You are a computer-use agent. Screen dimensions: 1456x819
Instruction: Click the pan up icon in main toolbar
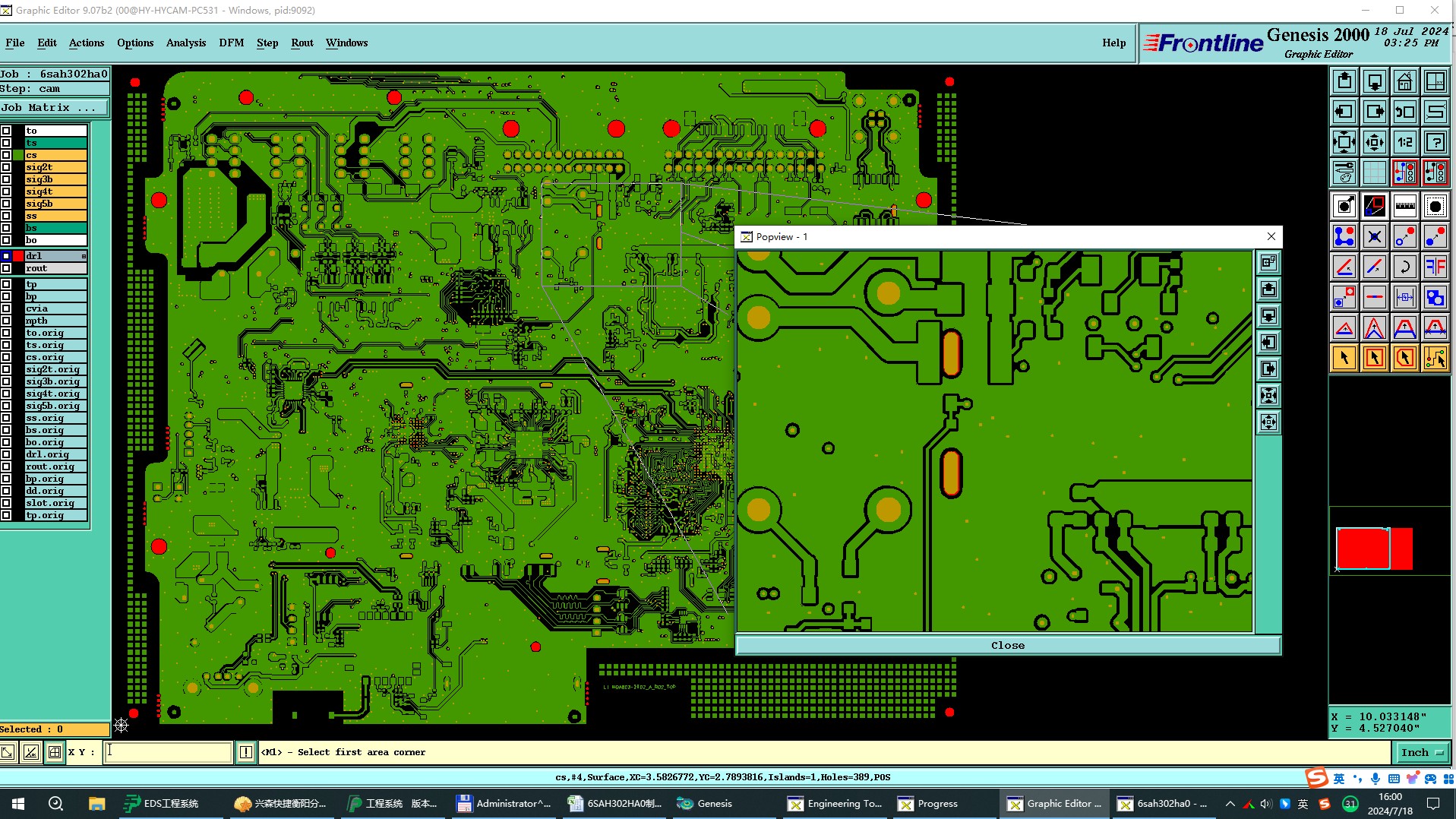1344,81
